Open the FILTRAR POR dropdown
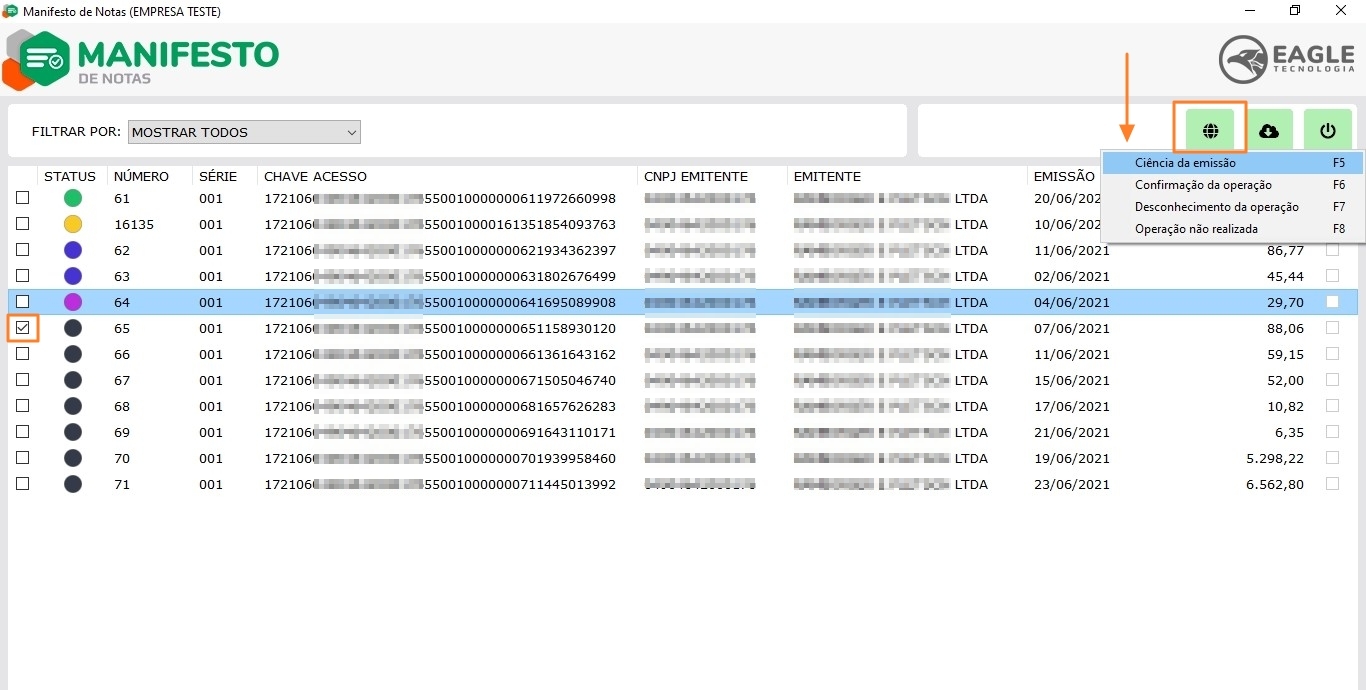This screenshot has height=690, width=1366. pos(244,132)
